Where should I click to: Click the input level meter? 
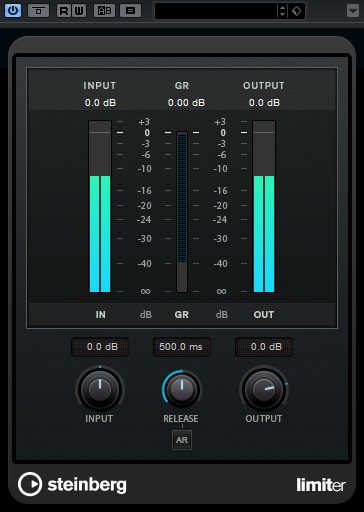[x=100, y=207]
